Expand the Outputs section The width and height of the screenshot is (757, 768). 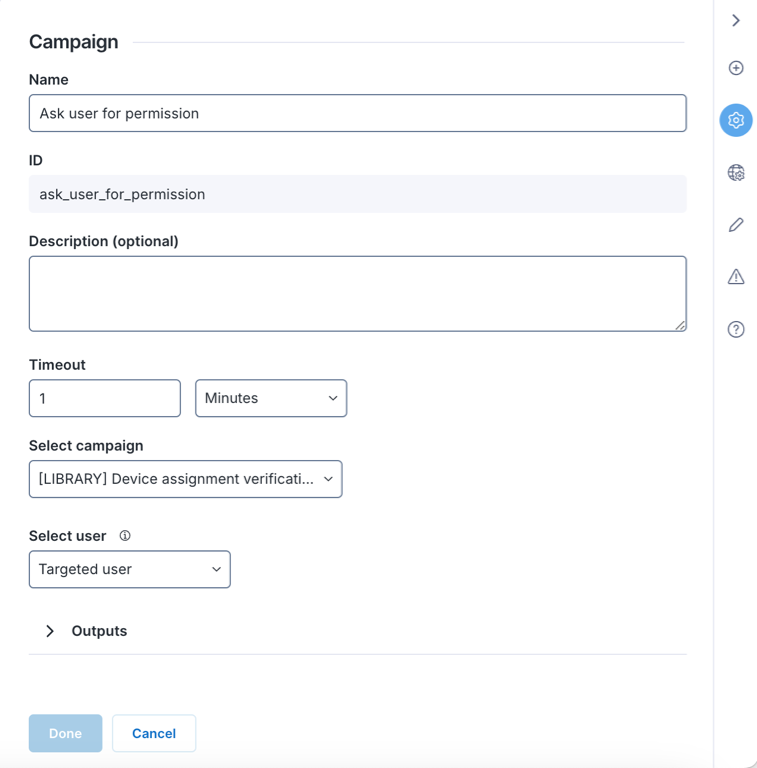tap(50, 631)
